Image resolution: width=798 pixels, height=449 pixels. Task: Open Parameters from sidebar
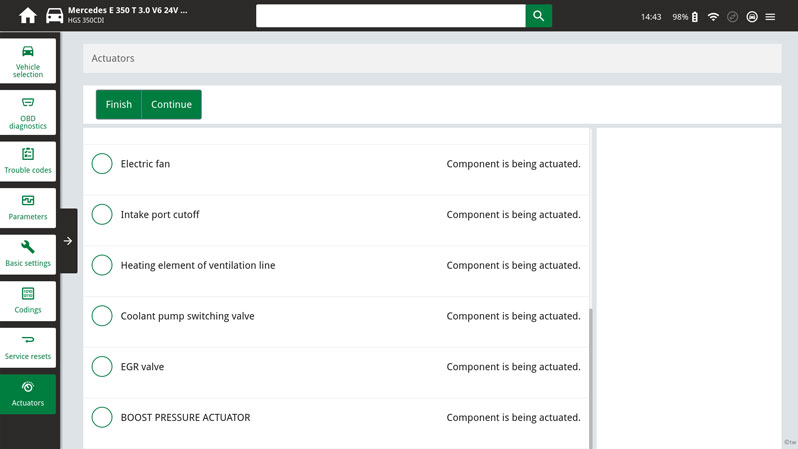(28, 208)
